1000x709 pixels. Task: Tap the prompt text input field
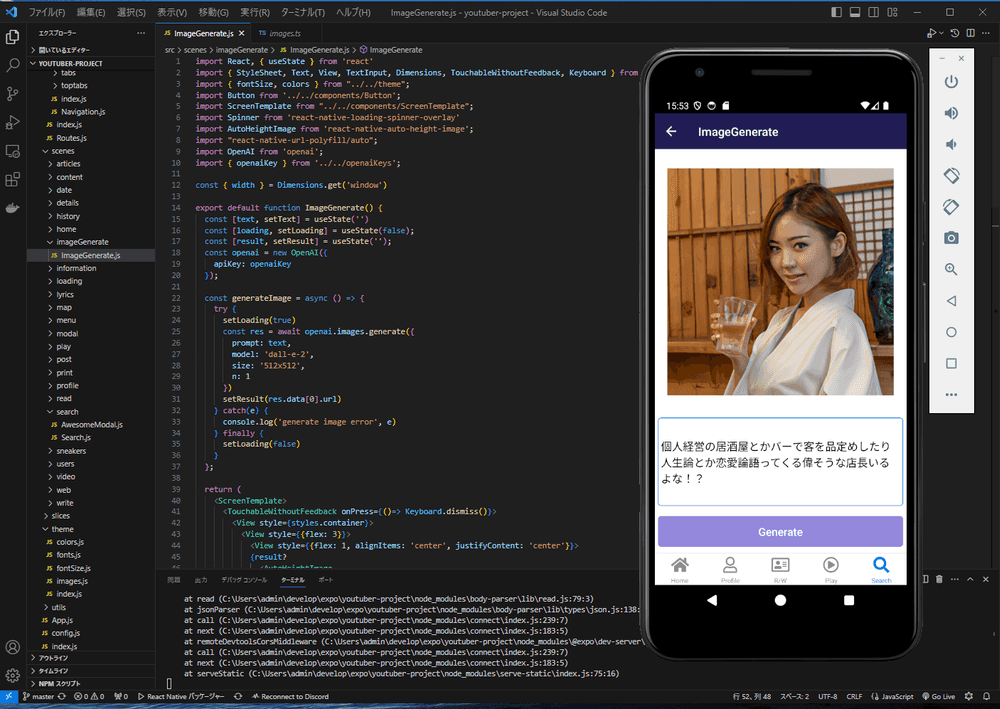point(780,462)
